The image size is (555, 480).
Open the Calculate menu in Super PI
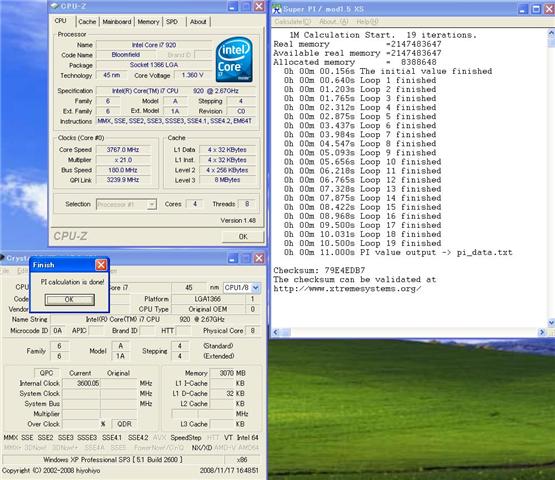[x=293, y=22]
